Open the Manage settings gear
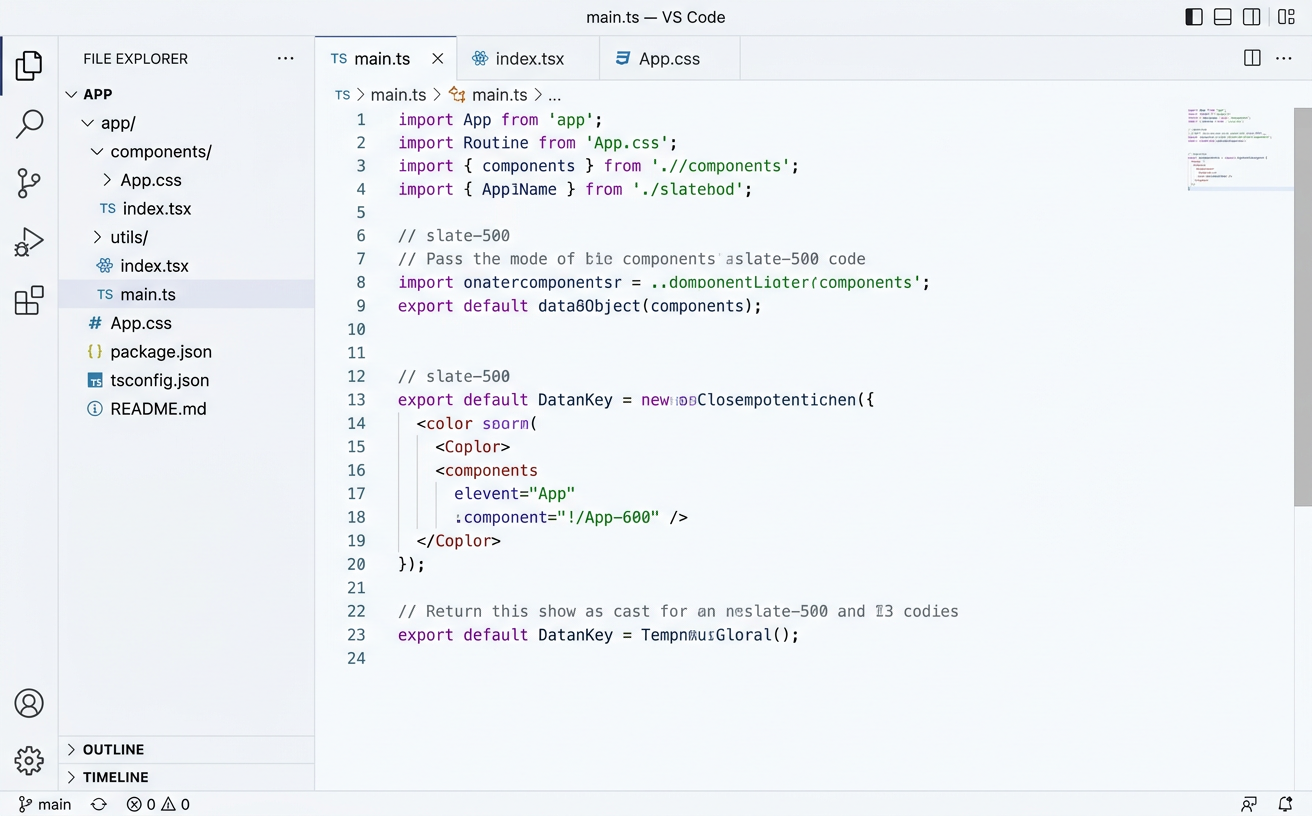This screenshot has height=816, width=1312. (29, 761)
